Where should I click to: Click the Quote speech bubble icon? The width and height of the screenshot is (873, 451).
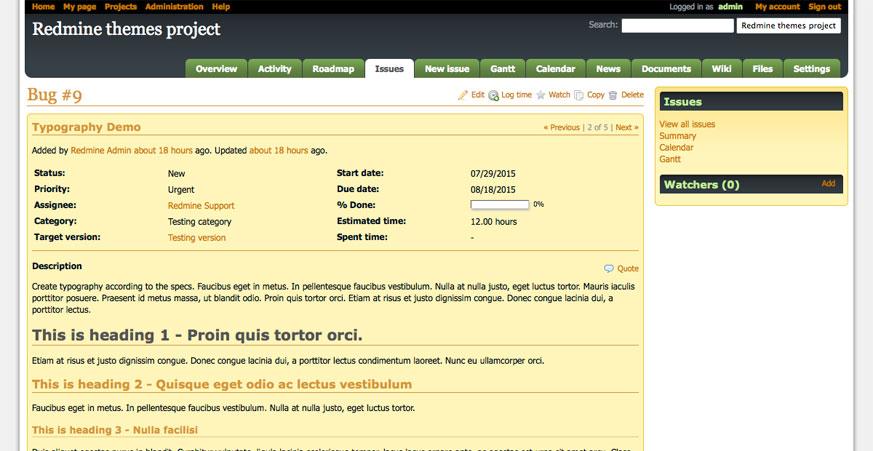[609, 268]
